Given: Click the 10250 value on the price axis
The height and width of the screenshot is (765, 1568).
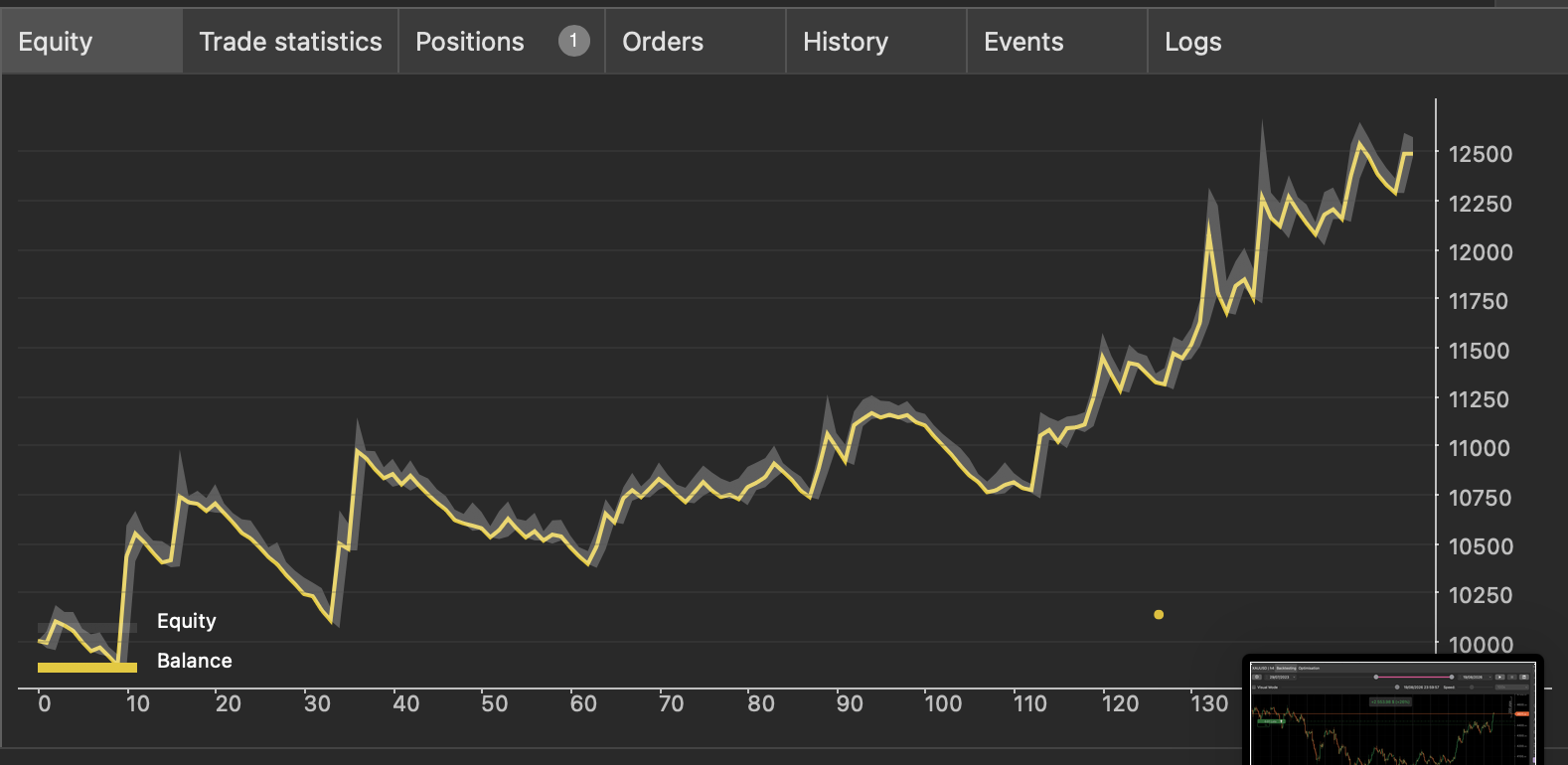Looking at the screenshot, I should pos(1481,595).
